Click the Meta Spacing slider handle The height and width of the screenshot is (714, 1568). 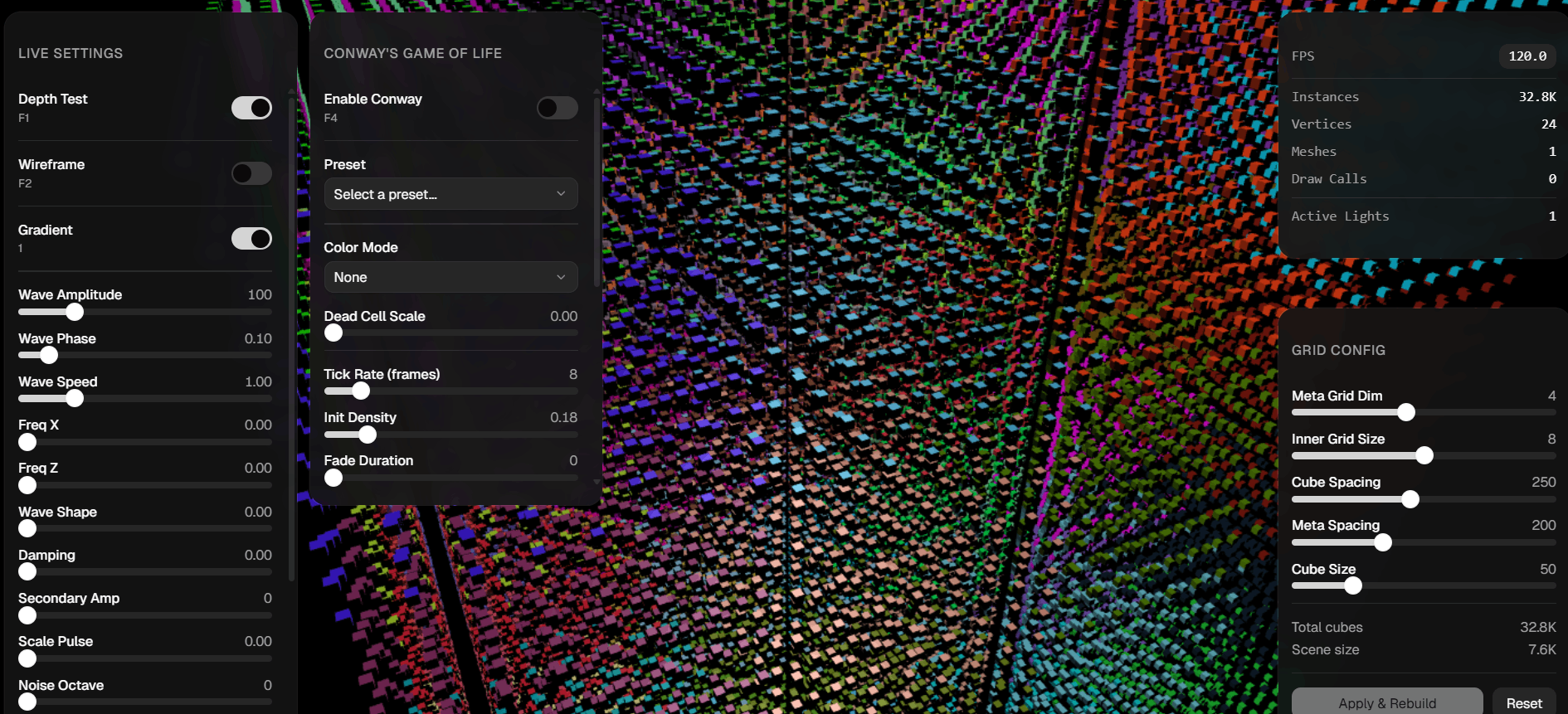pos(1383,542)
